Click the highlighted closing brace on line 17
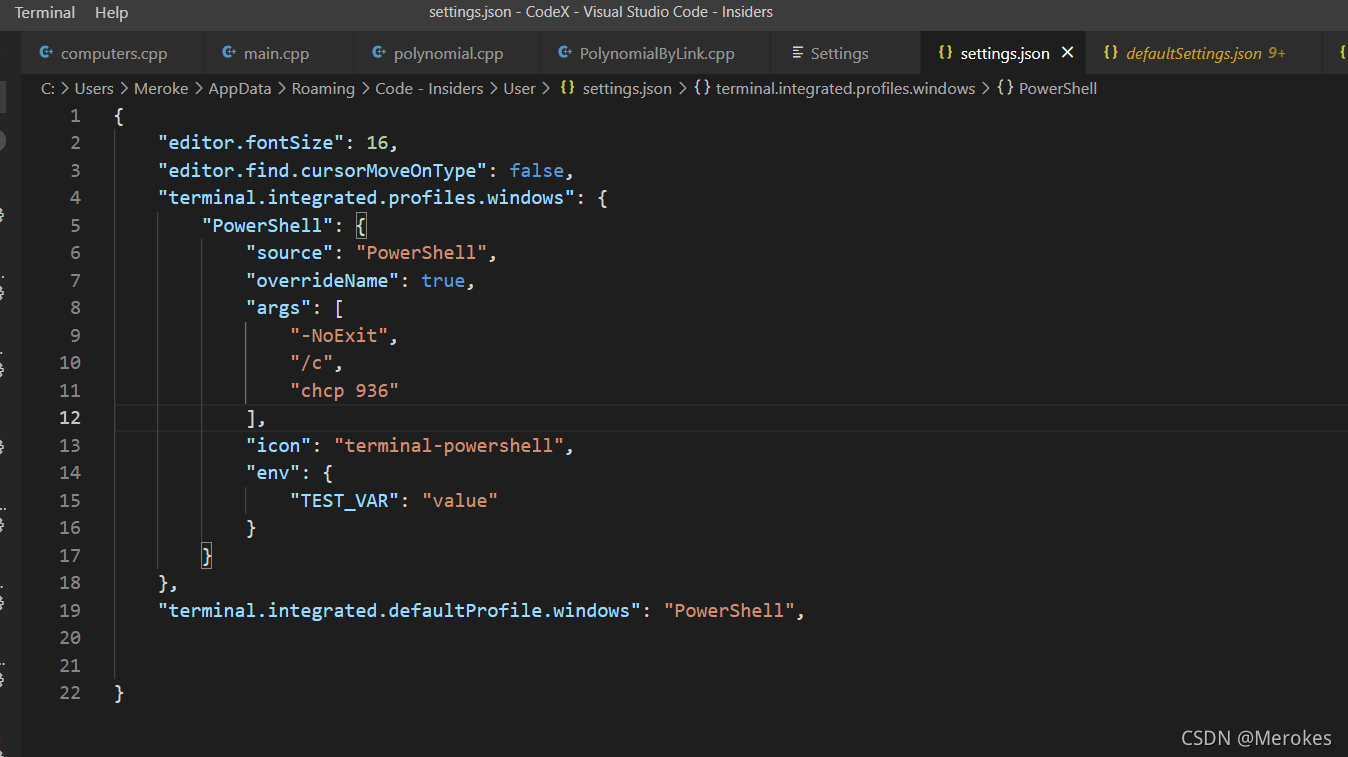 coord(207,556)
